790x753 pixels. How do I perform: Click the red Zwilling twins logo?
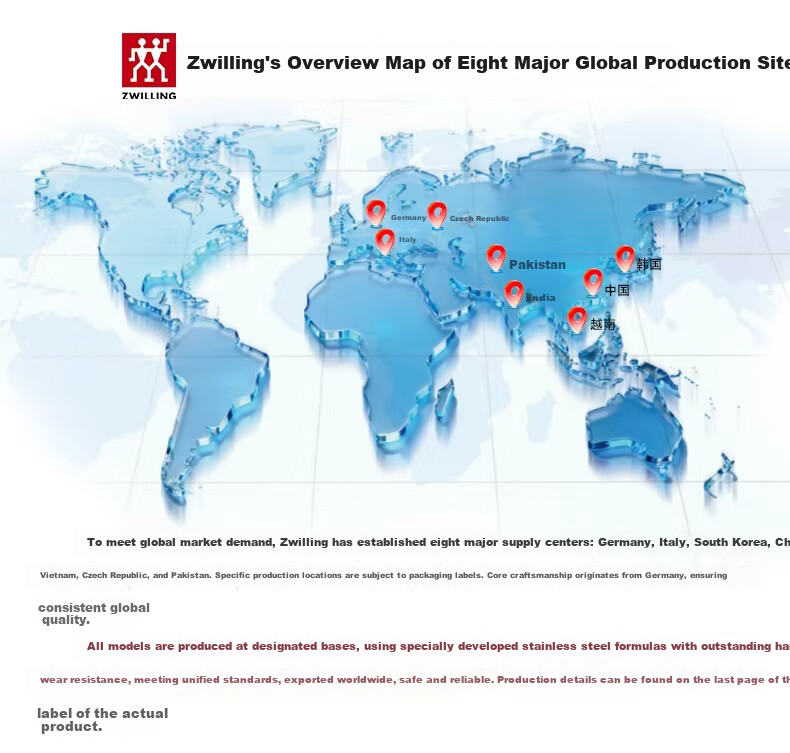(x=149, y=60)
